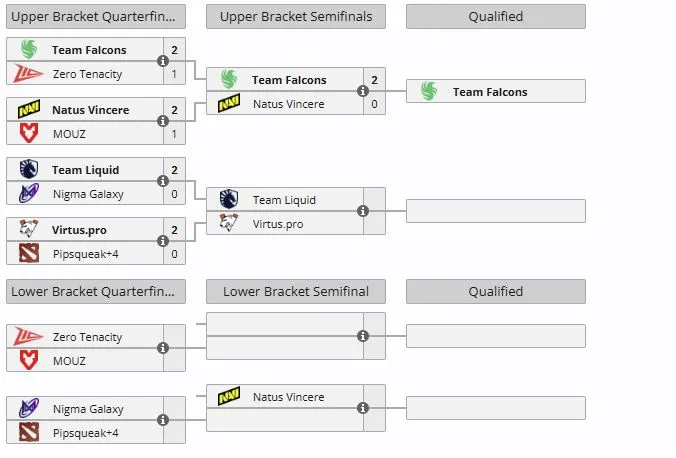
Task: Click the Team Falcons logo in Qualified slot
Action: click(429, 91)
